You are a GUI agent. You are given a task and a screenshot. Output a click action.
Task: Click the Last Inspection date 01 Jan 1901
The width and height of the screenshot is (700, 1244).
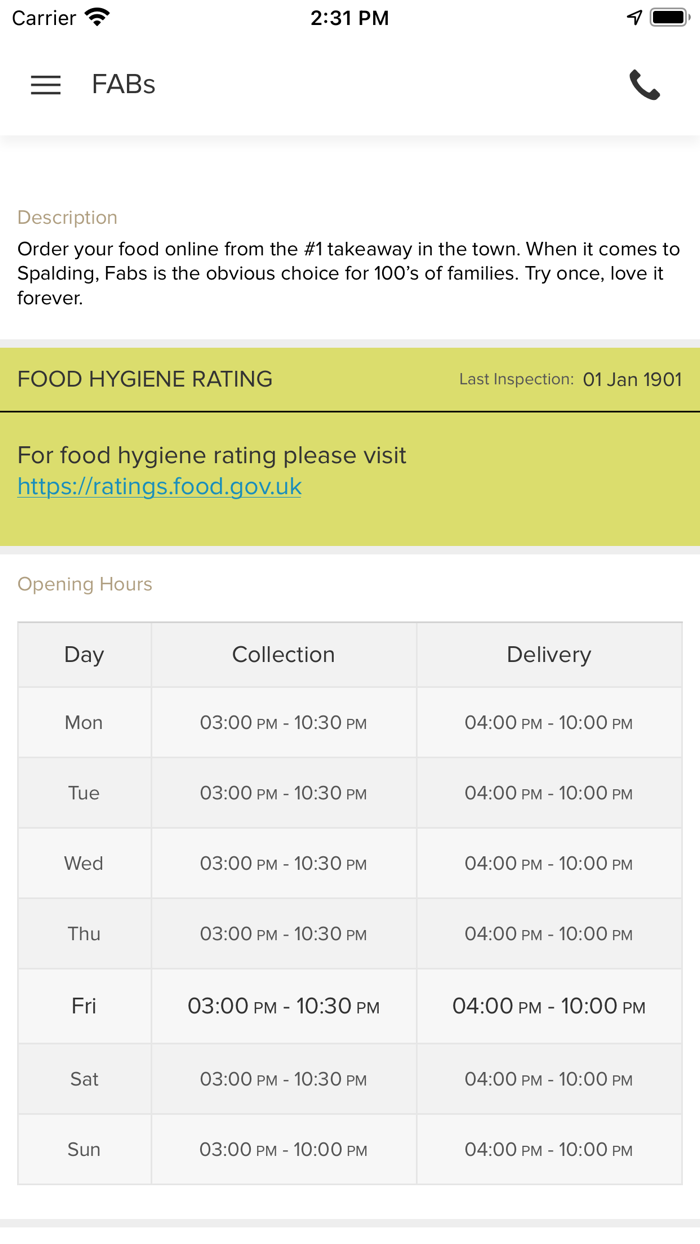point(632,380)
